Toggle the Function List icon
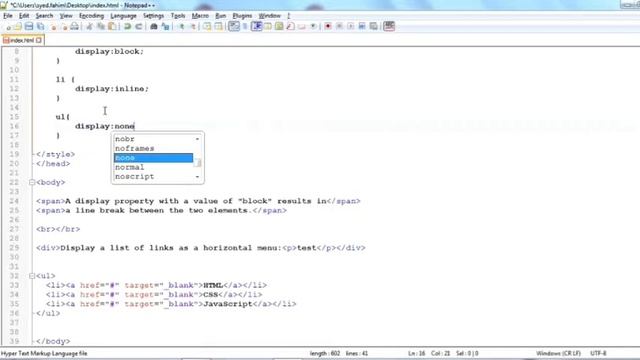640x360 pixels. point(290,27)
